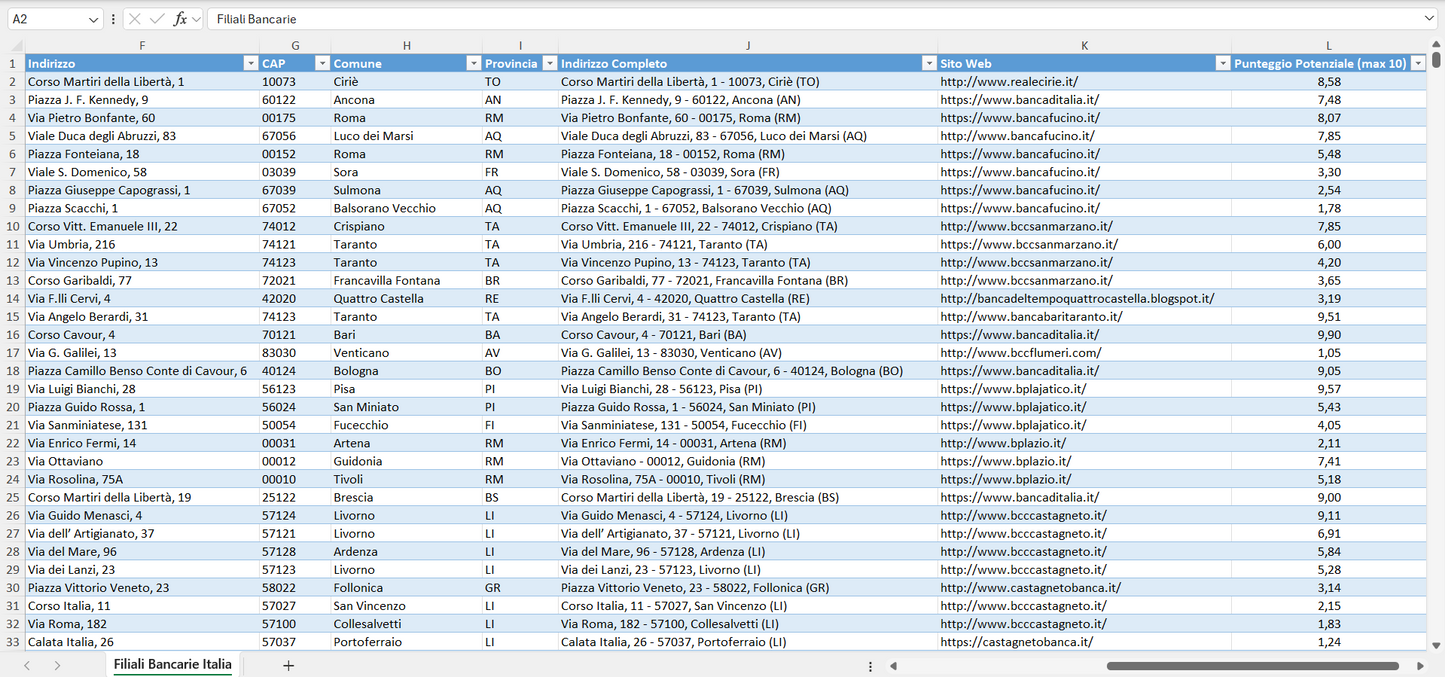Click the Select All triangle corner
1445x677 pixels.
click(14, 45)
